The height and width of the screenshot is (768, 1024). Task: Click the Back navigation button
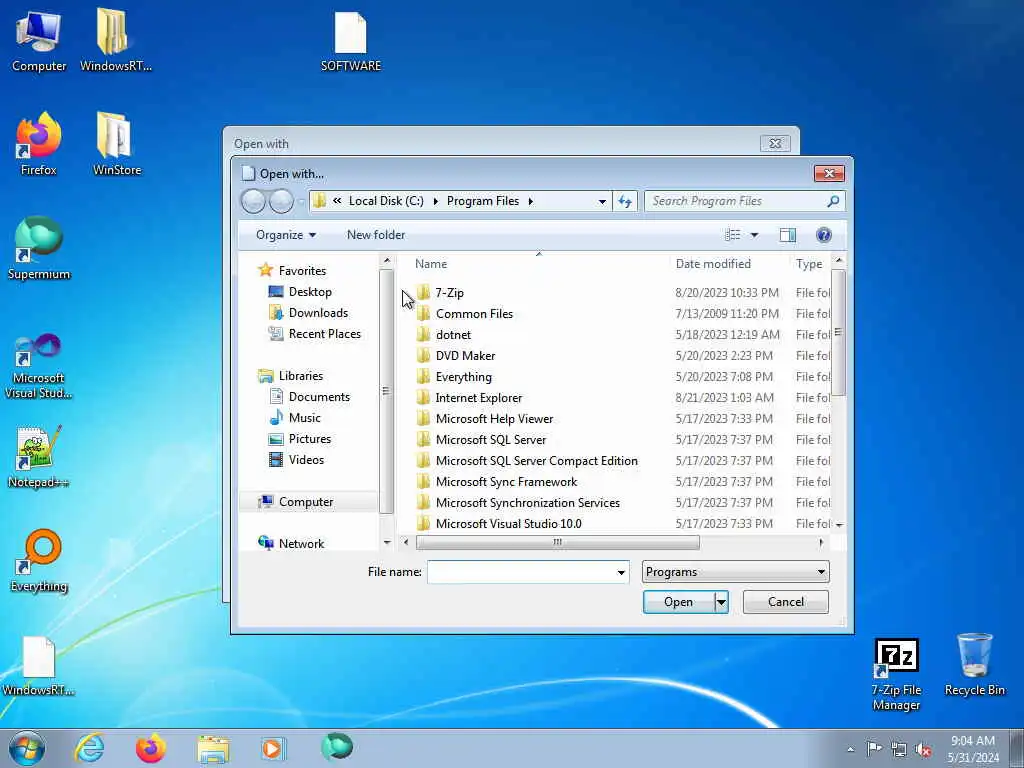(x=253, y=201)
